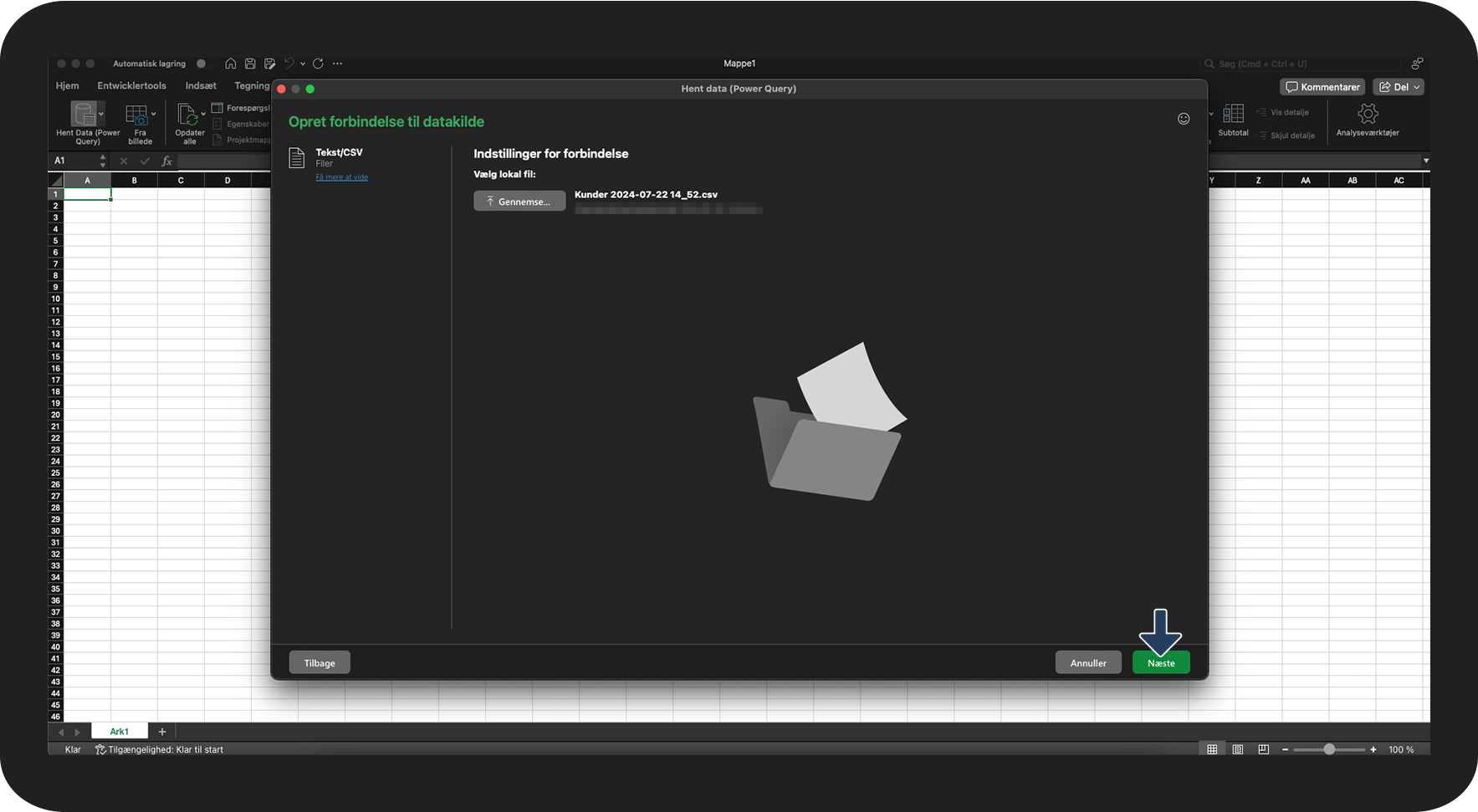This screenshot has width=1478, height=812.
Task: Switch to Normal view icon in status bar
Action: pyautogui.click(x=1212, y=749)
